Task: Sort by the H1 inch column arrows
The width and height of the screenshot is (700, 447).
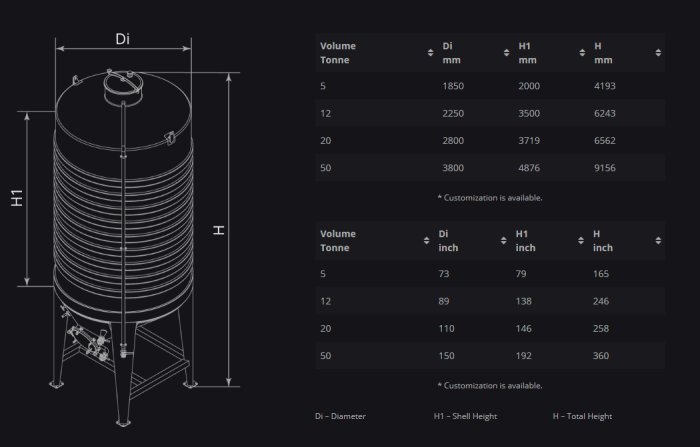Action: [x=581, y=240]
